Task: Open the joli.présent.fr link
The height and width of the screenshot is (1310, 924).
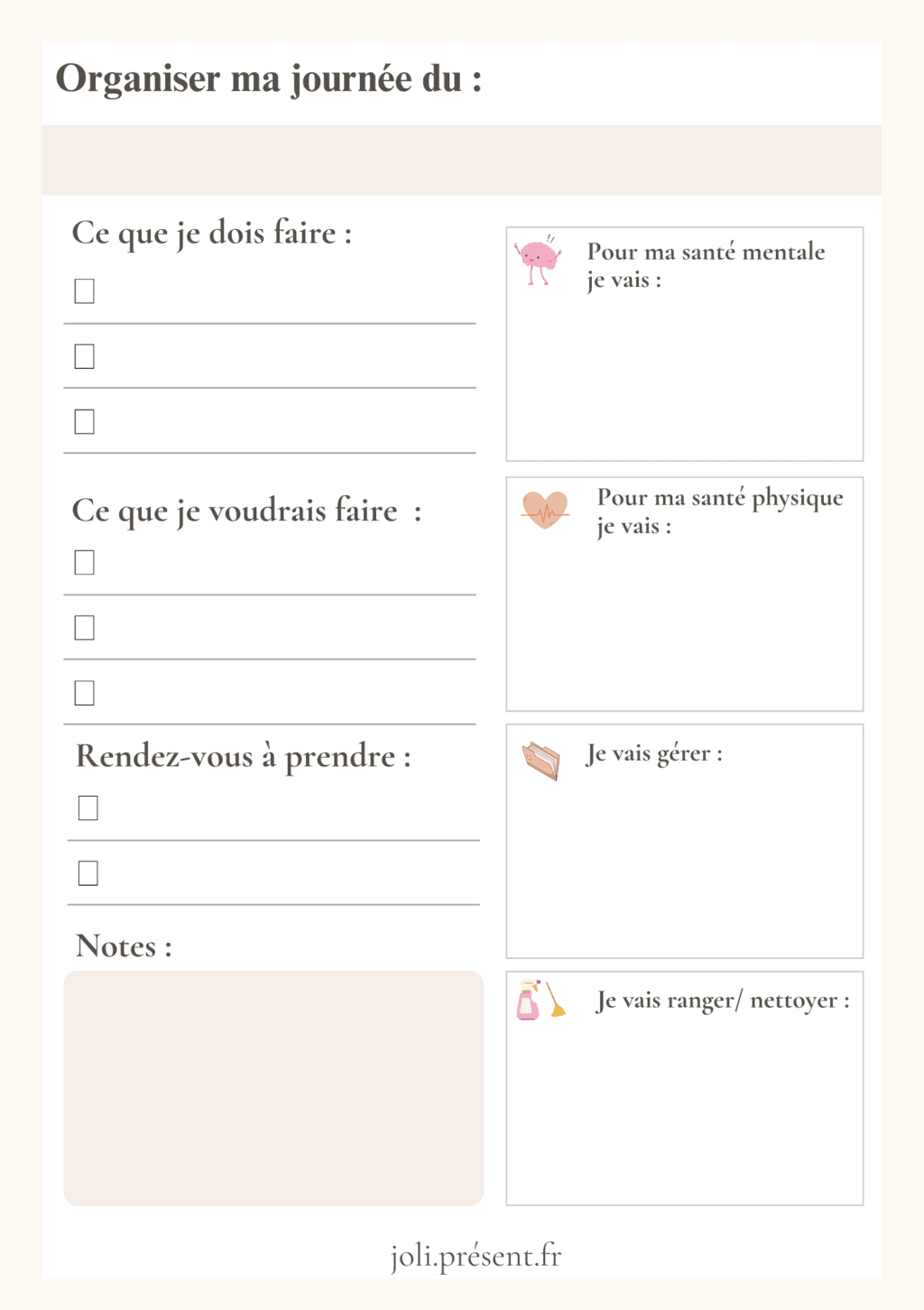Action: [476, 1256]
